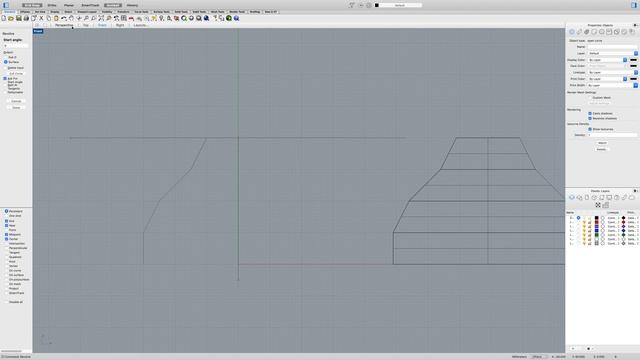
Task: Click the Ortho button in title bar
Action: point(52,5)
